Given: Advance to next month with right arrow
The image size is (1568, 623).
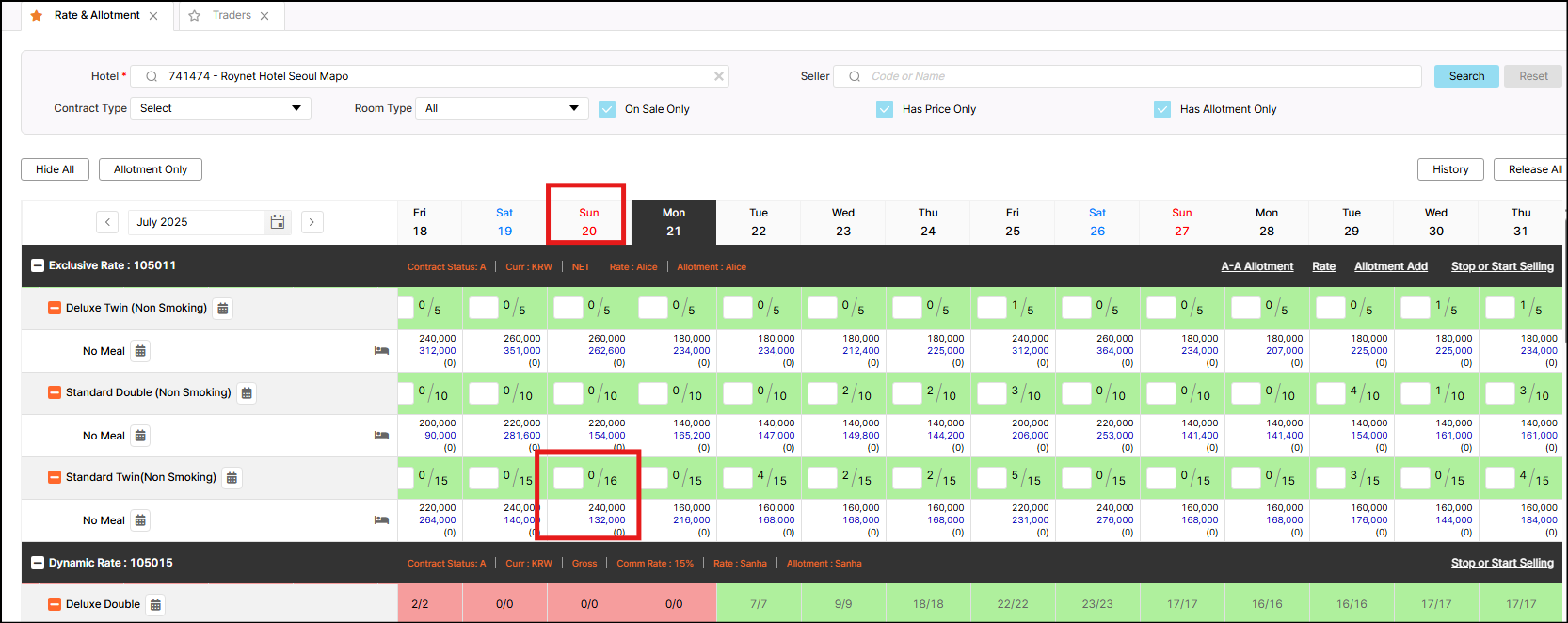Looking at the screenshot, I should click(x=312, y=222).
